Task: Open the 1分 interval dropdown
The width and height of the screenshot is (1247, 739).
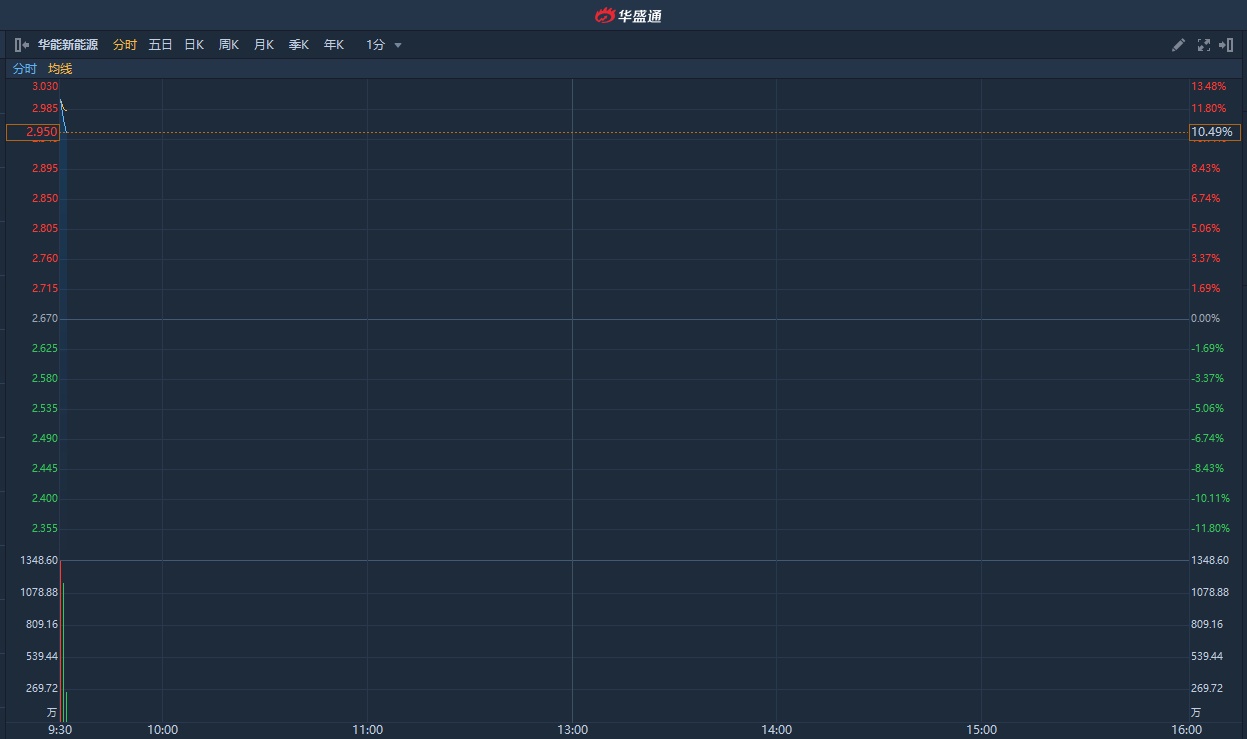Action: click(x=384, y=45)
